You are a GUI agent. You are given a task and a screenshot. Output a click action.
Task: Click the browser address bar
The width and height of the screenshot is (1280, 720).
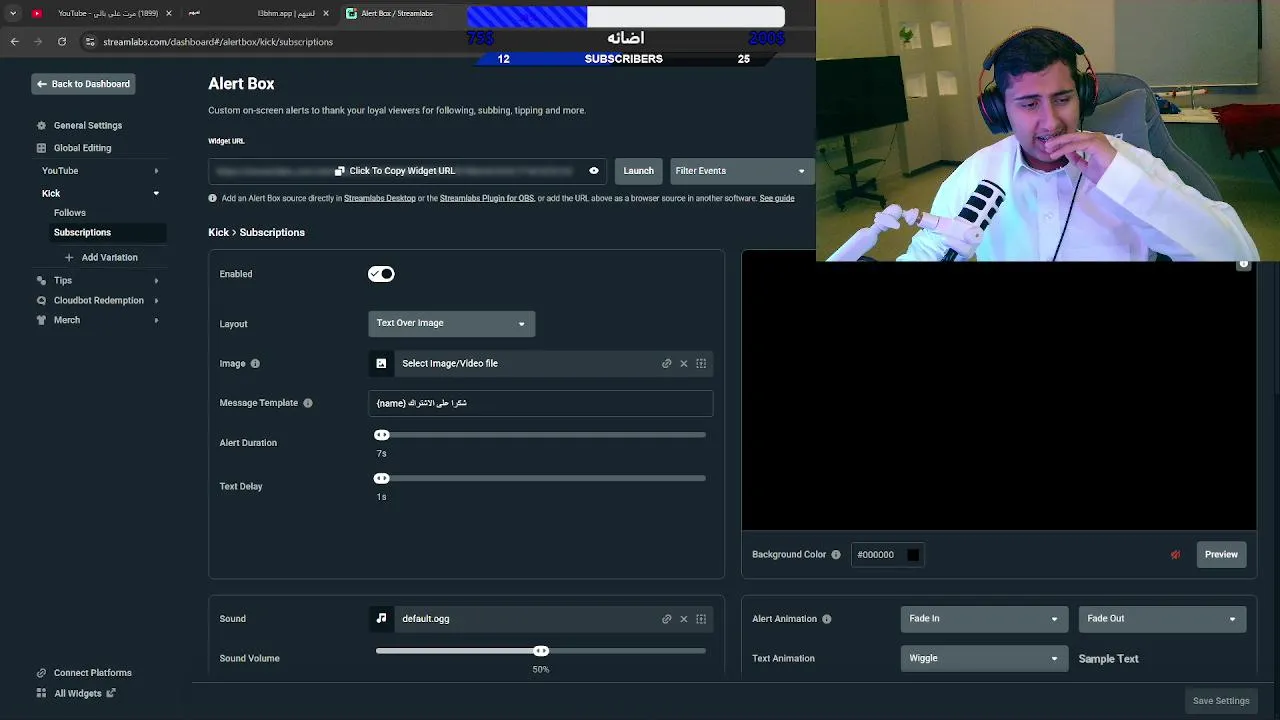tap(270, 42)
